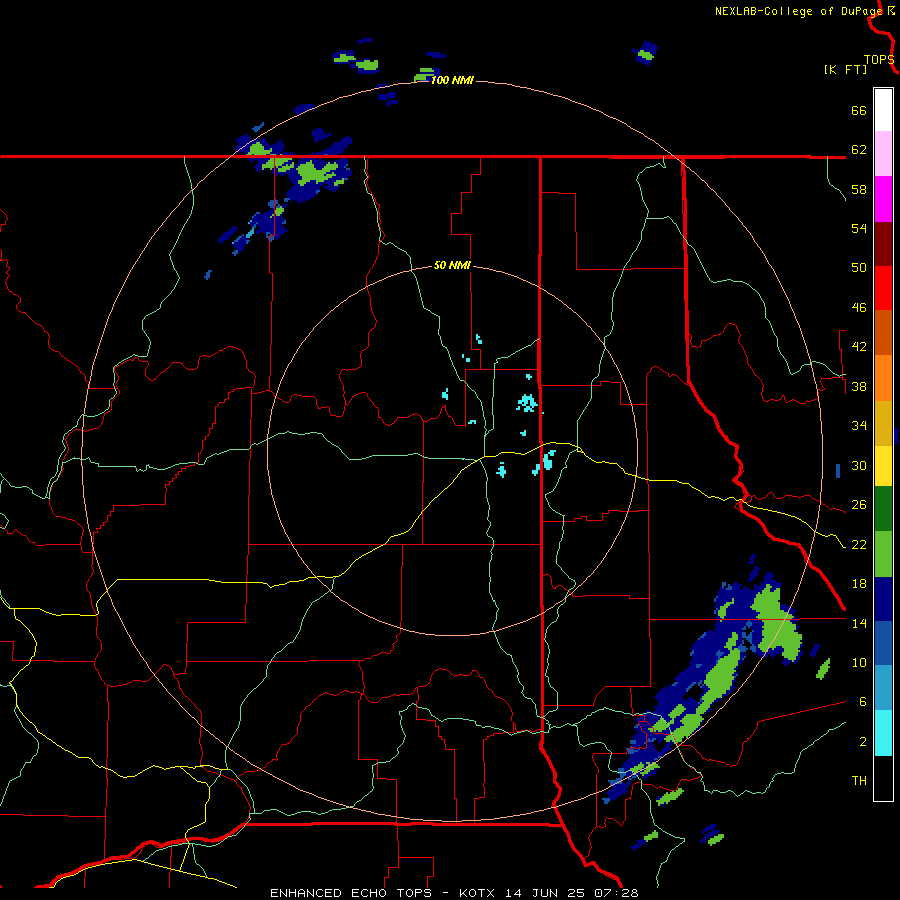The width and height of the screenshot is (900, 900).
Task: Click the [K FT] units label
Action: point(845,69)
